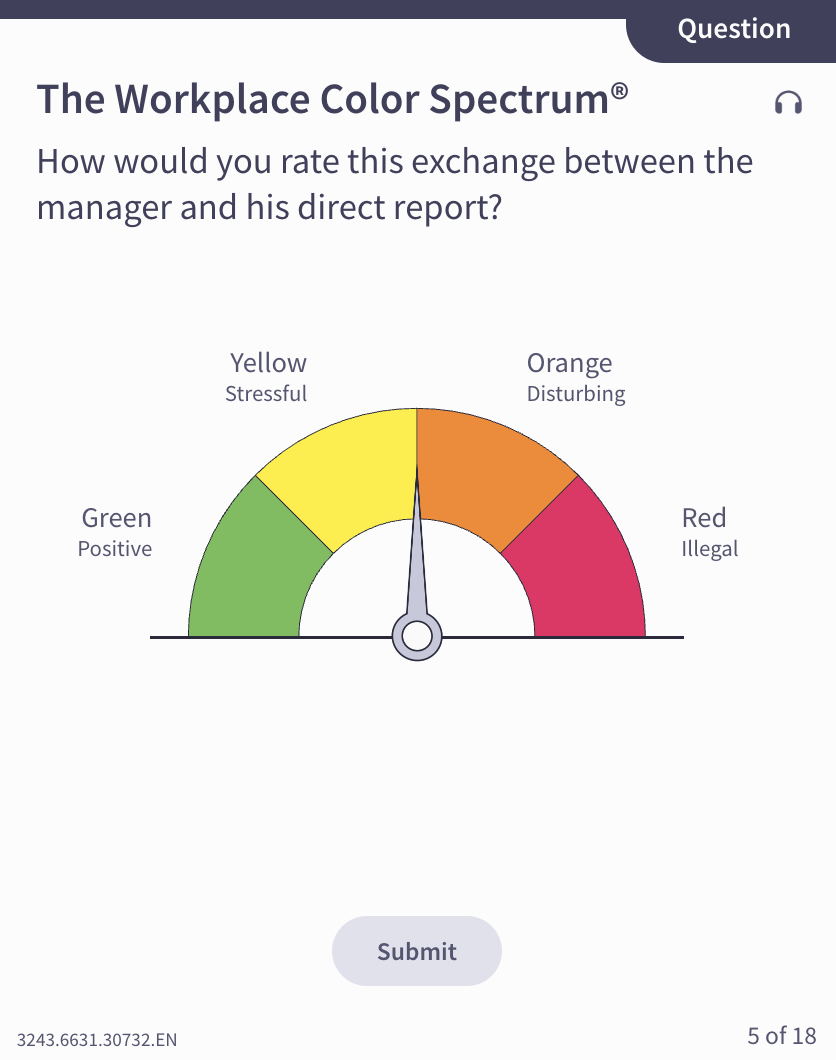The image size is (836, 1060).
Task: Click the "Positive" caption text
Action: click(x=115, y=549)
